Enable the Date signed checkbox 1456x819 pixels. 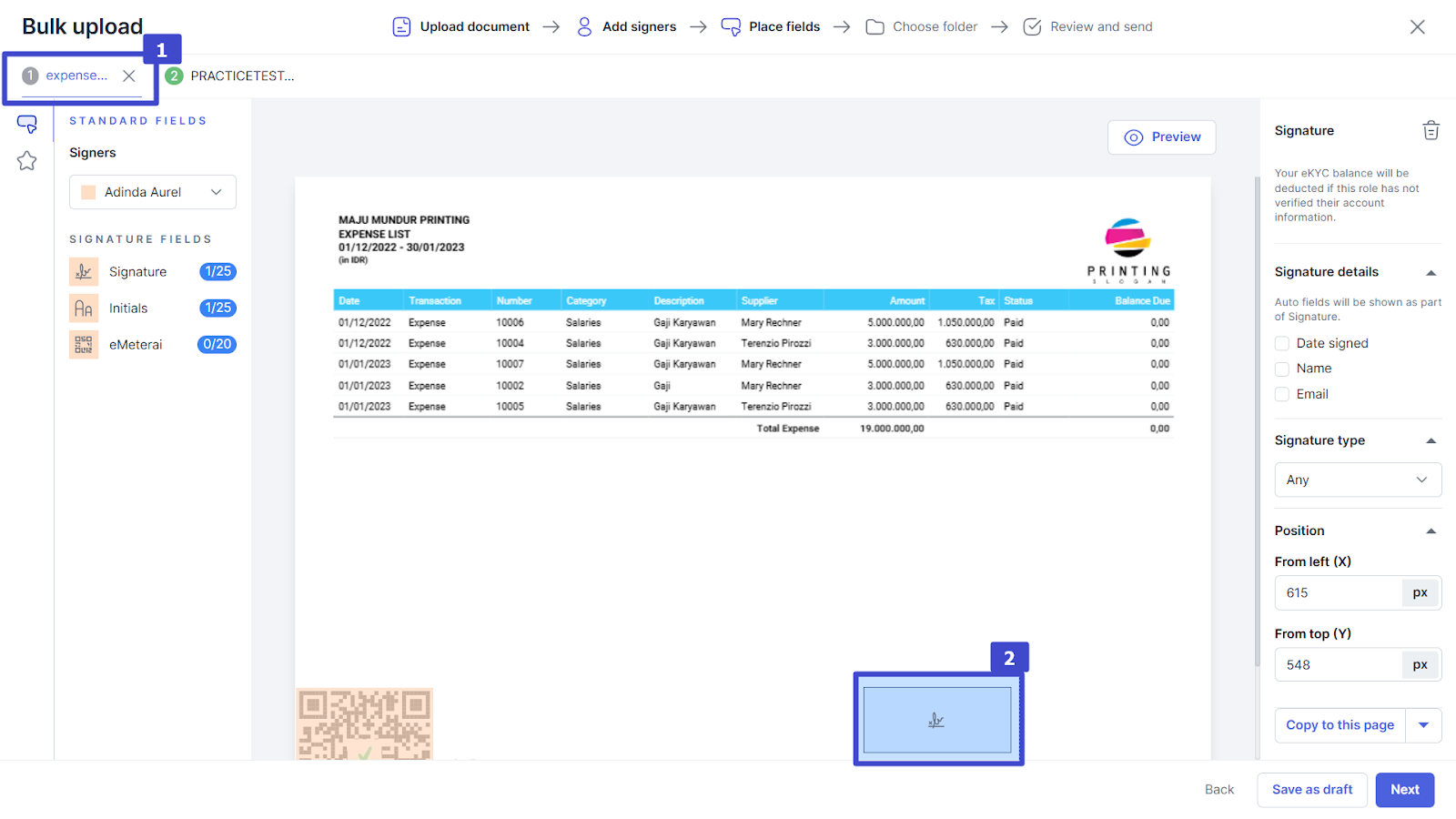tap(1282, 343)
